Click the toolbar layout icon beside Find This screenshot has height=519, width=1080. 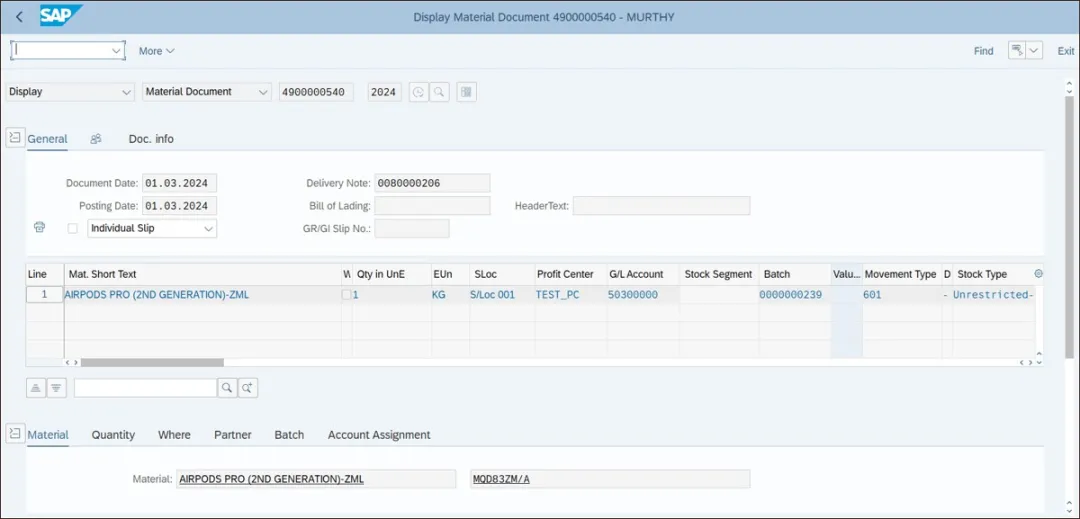pos(1017,51)
